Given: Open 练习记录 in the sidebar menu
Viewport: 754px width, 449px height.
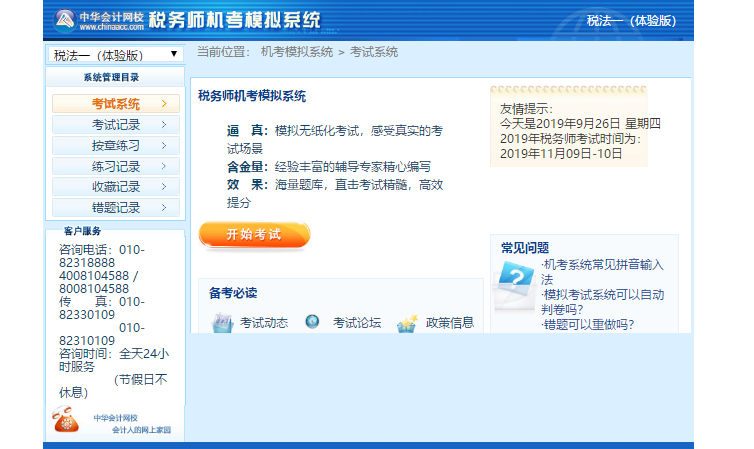Looking at the screenshot, I should point(116,166).
